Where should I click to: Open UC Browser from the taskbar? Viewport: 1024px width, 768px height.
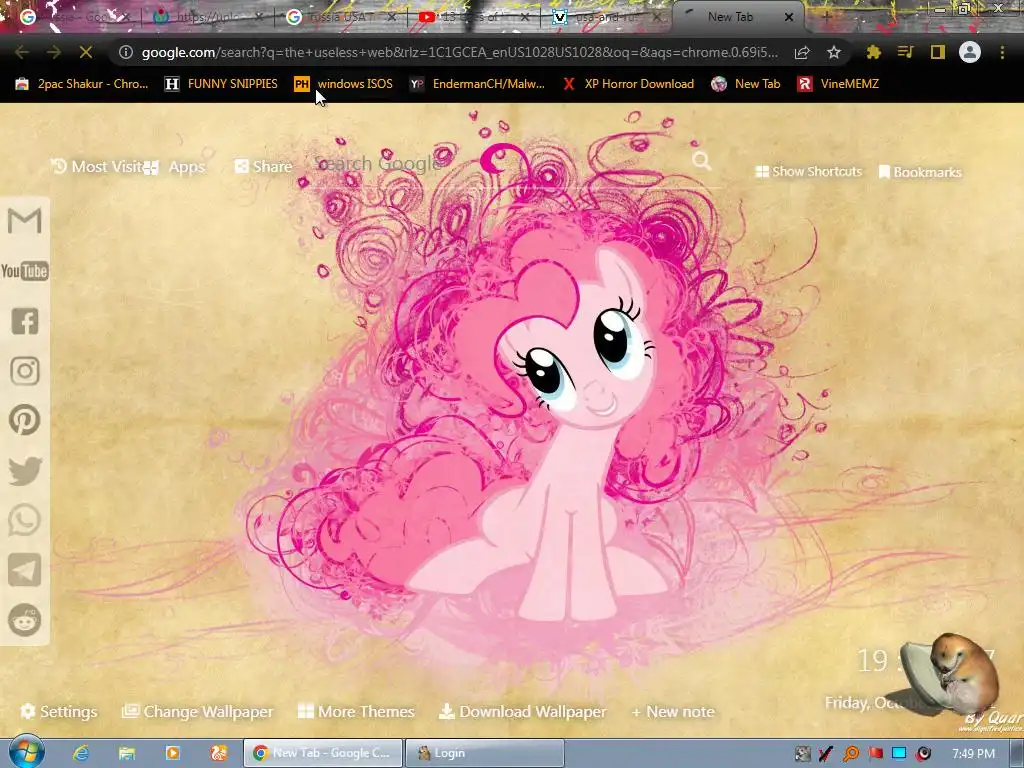[x=218, y=753]
